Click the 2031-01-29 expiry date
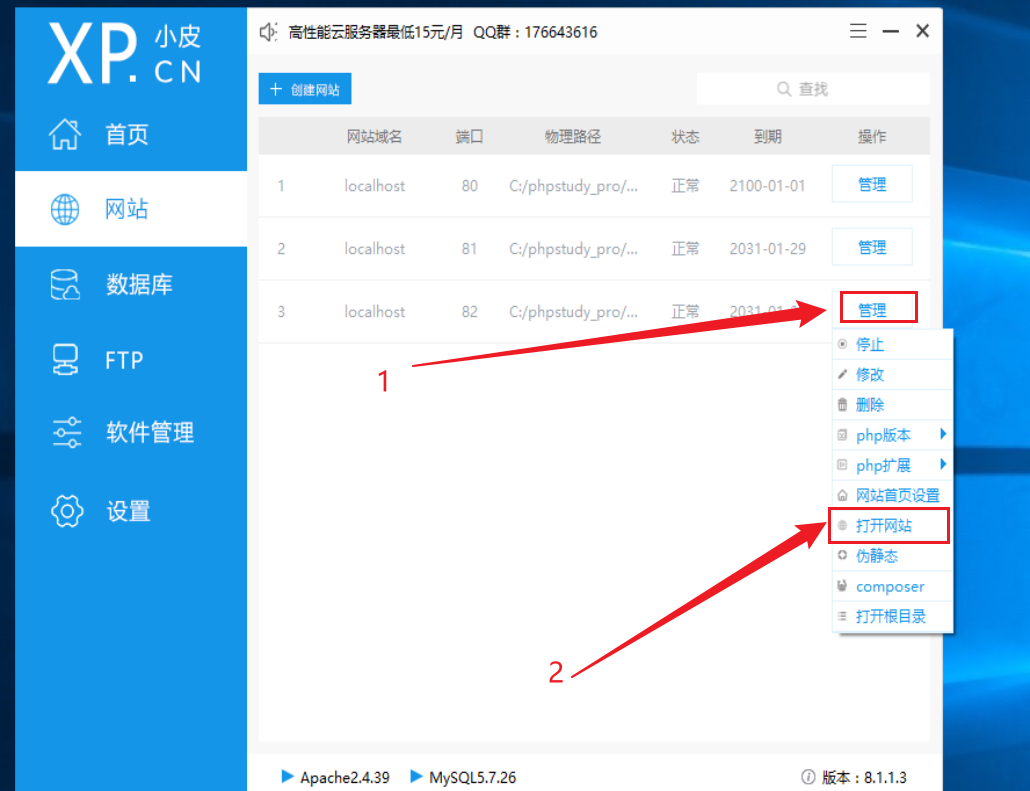 tap(767, 249)
